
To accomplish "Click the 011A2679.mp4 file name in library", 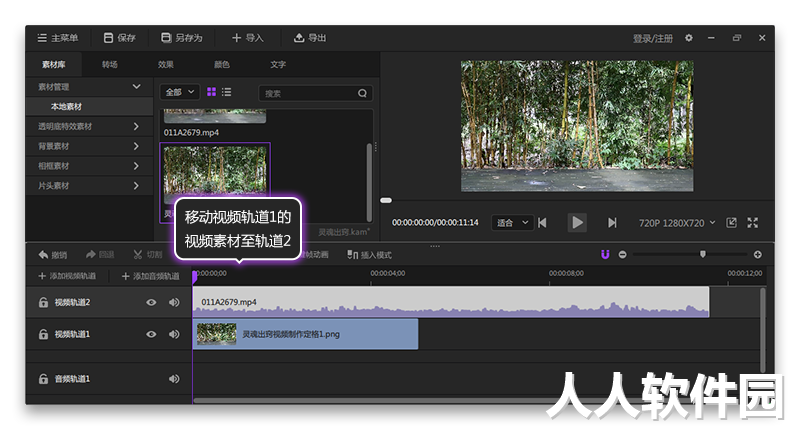I will 191,133.
